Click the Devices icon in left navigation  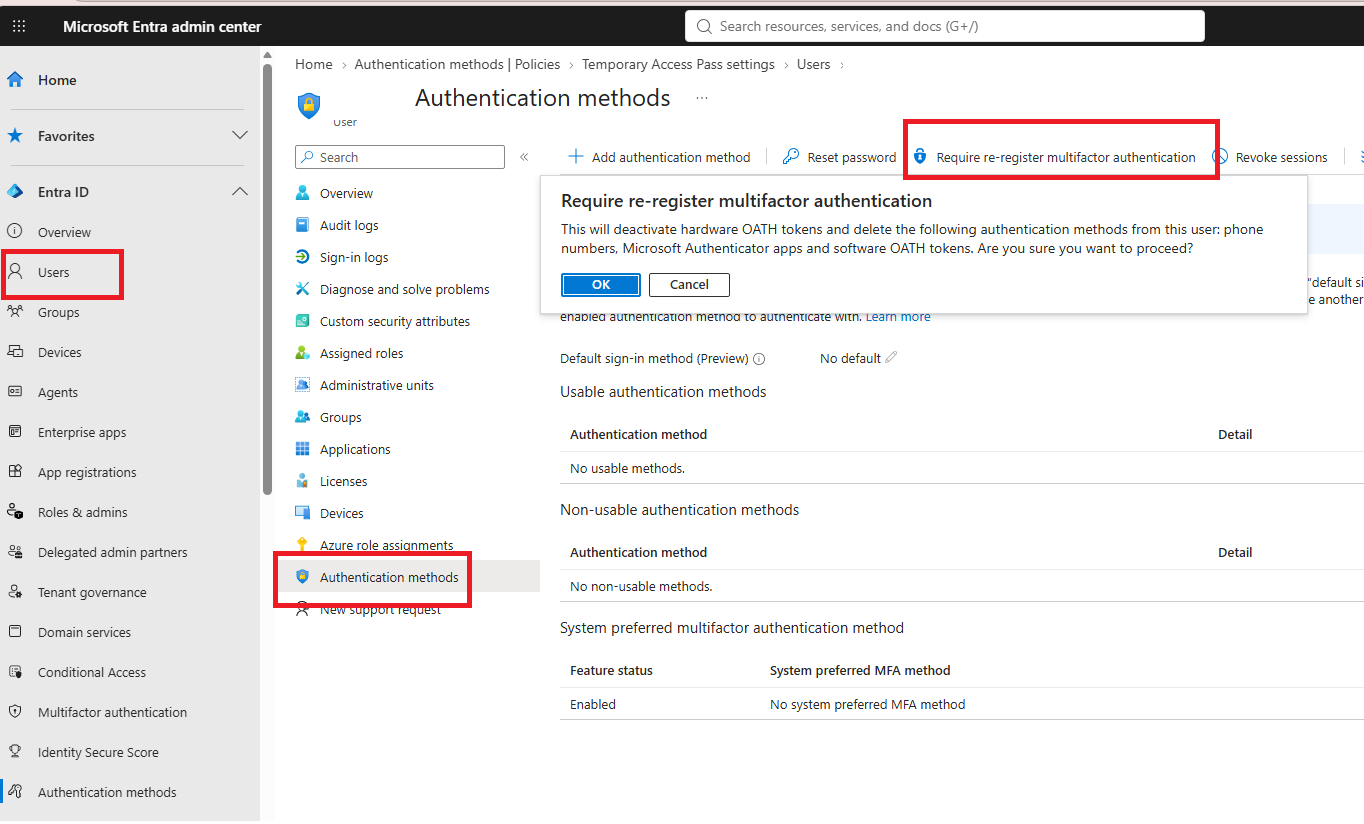15,352
